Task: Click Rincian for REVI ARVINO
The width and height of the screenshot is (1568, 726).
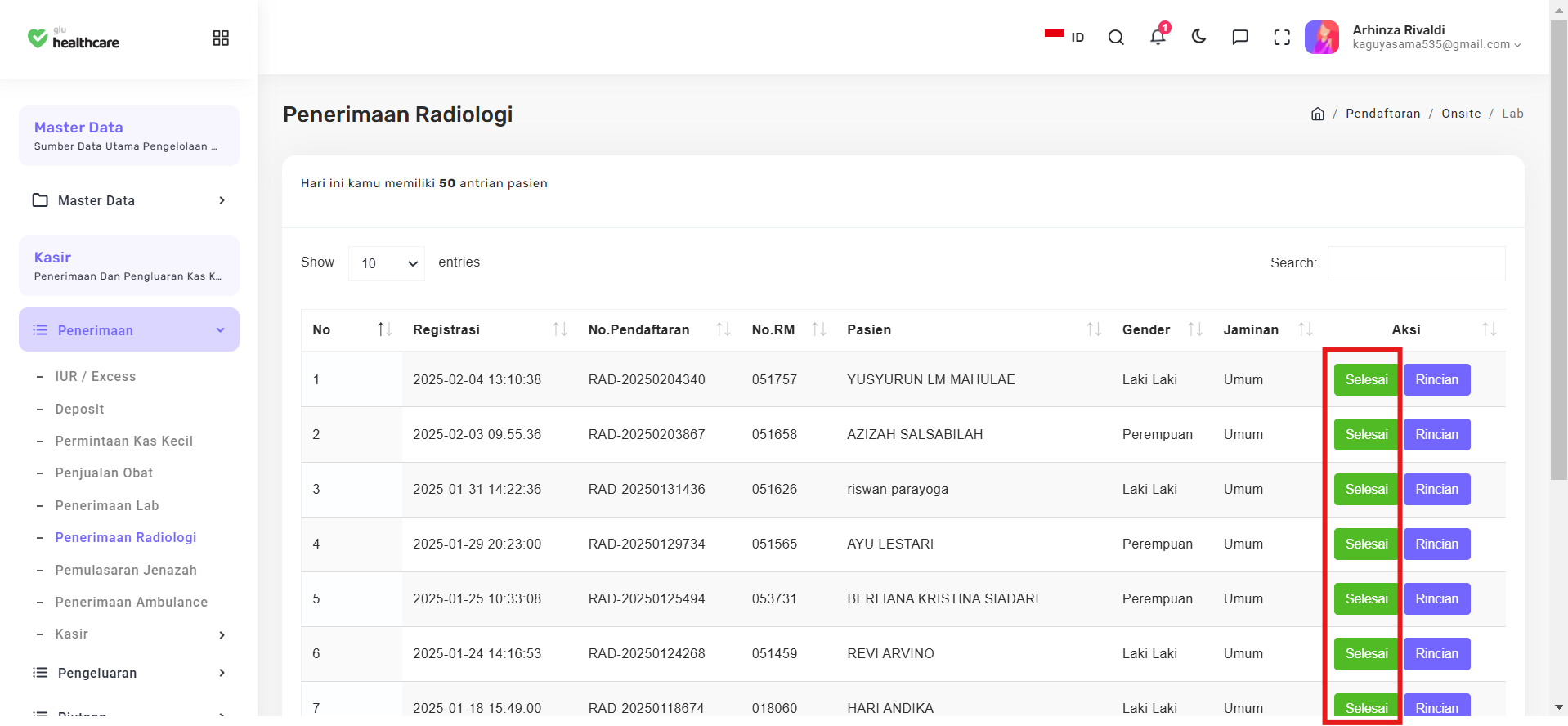Action: coord(1436,653)
